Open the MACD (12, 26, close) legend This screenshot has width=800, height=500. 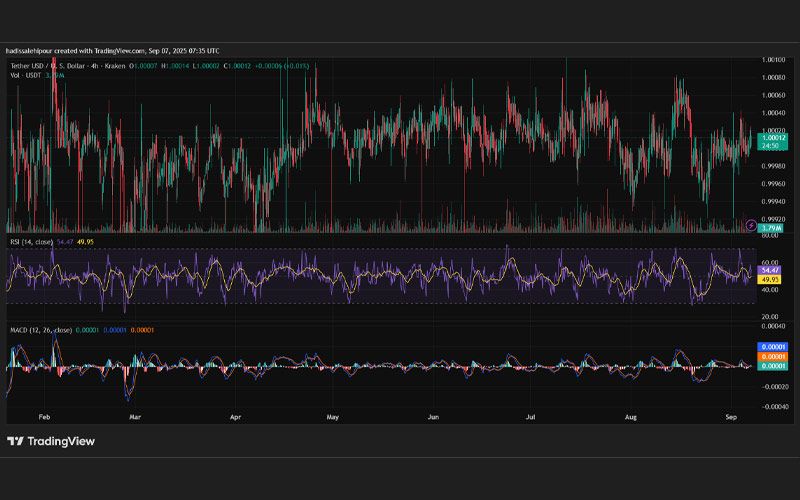click(x=41, y=330)
